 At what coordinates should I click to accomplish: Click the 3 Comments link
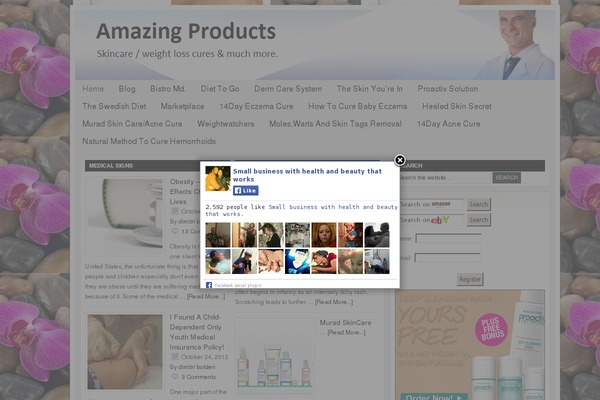pos(199,377)
